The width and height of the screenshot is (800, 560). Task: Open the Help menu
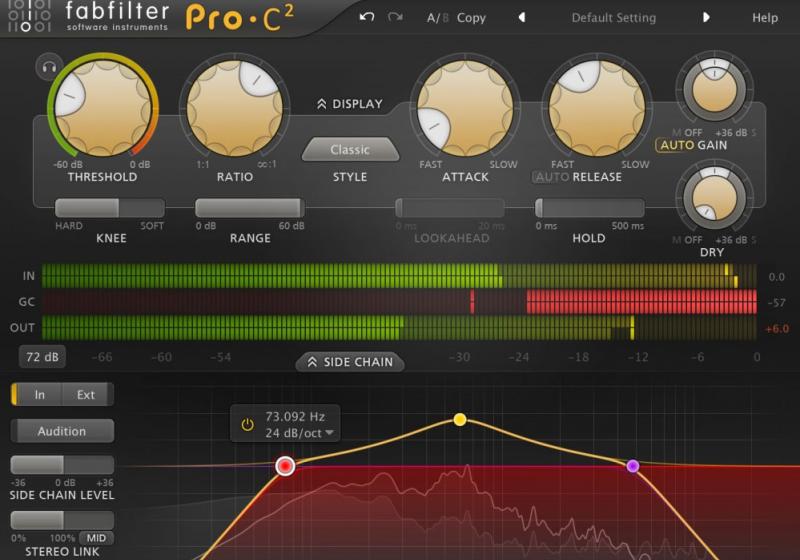[765, 18]
